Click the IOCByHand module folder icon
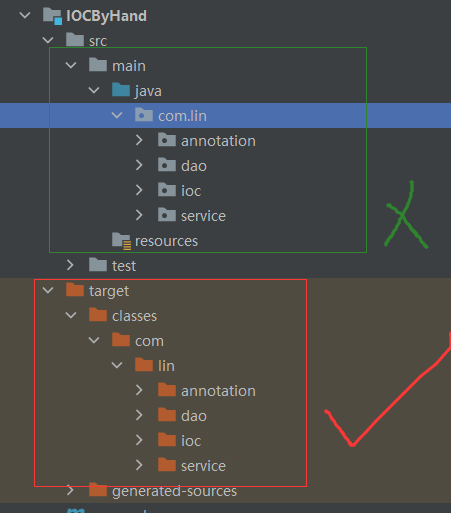 pyautogui.click(x=52, y=16)
